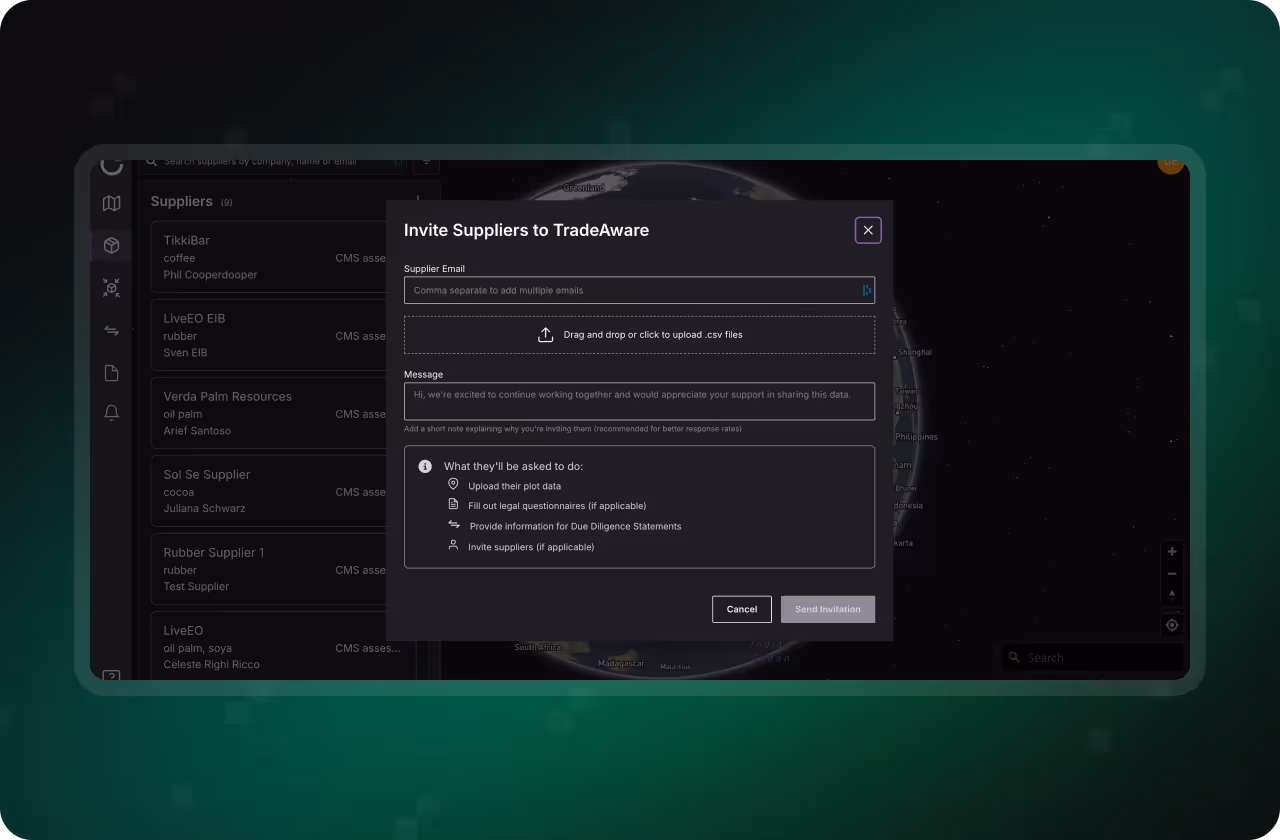This screenshot has width=1280, height=840.
Task: Click the Message text area
Action: point(639,401)
